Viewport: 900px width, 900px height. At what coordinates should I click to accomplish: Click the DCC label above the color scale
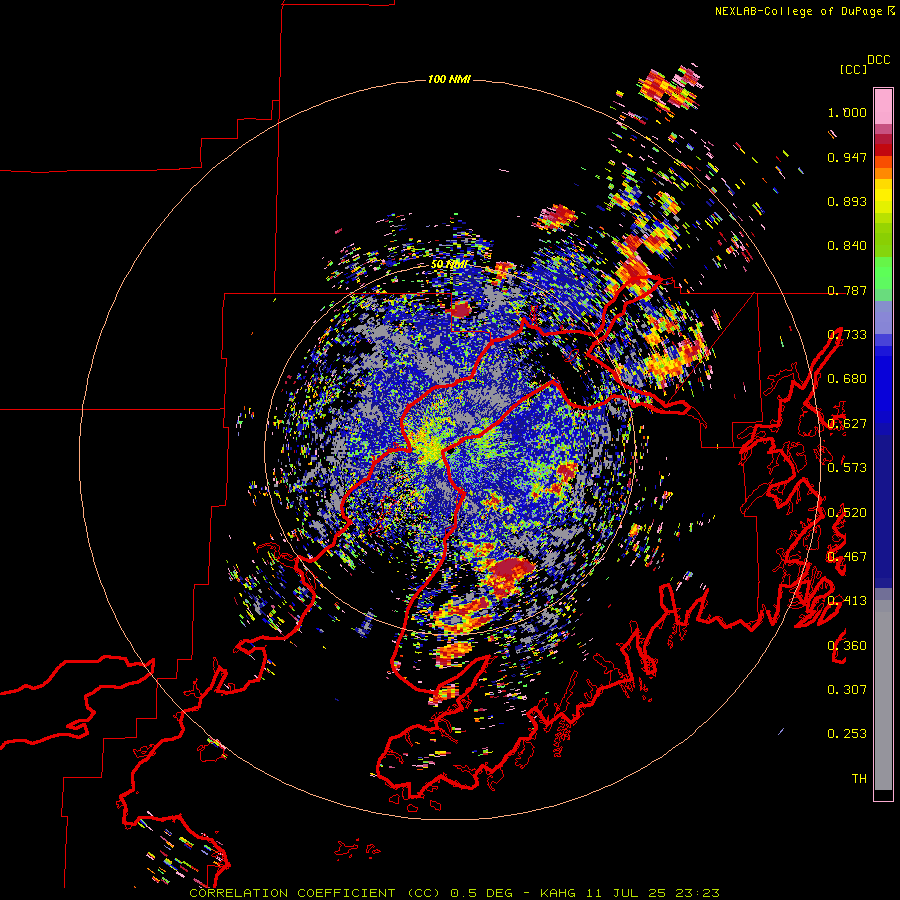pyautogui.click(x=879, y=60)
